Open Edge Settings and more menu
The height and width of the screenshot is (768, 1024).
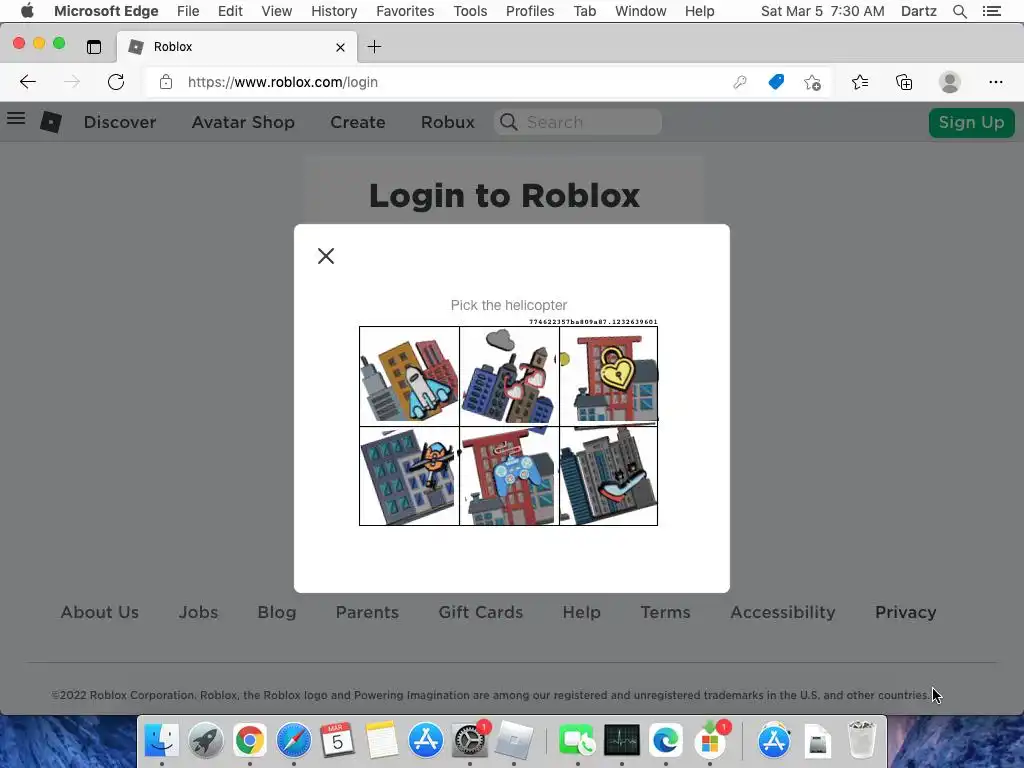995,82
